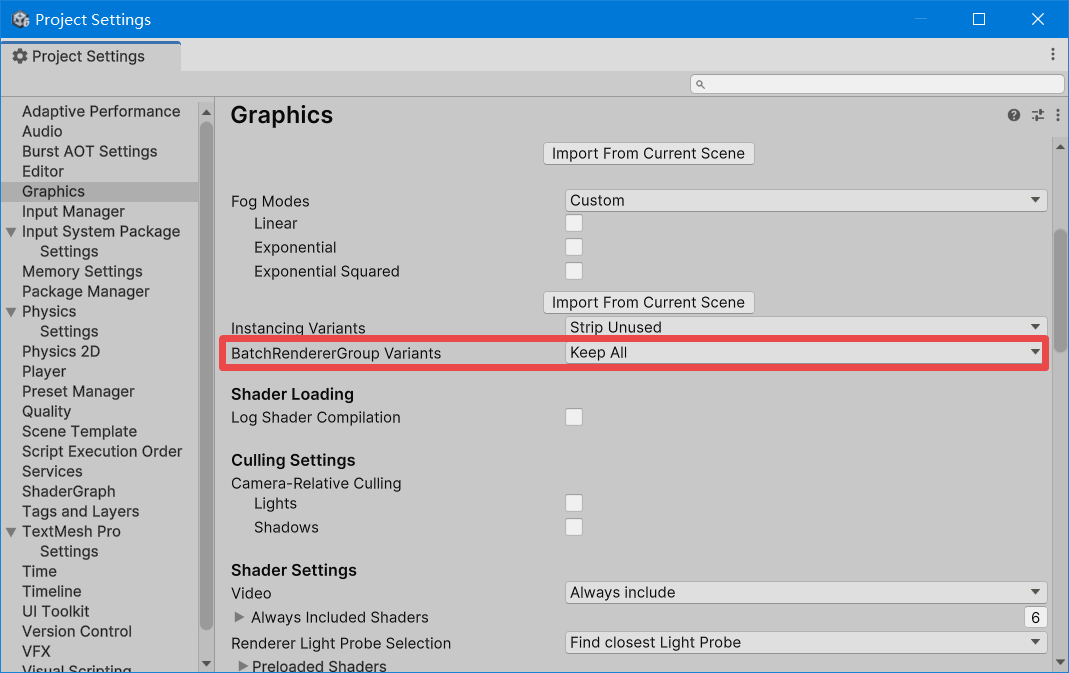This screenshot has width=1069, height=673.
Task: Open Player settings
Action: (44, 372)
